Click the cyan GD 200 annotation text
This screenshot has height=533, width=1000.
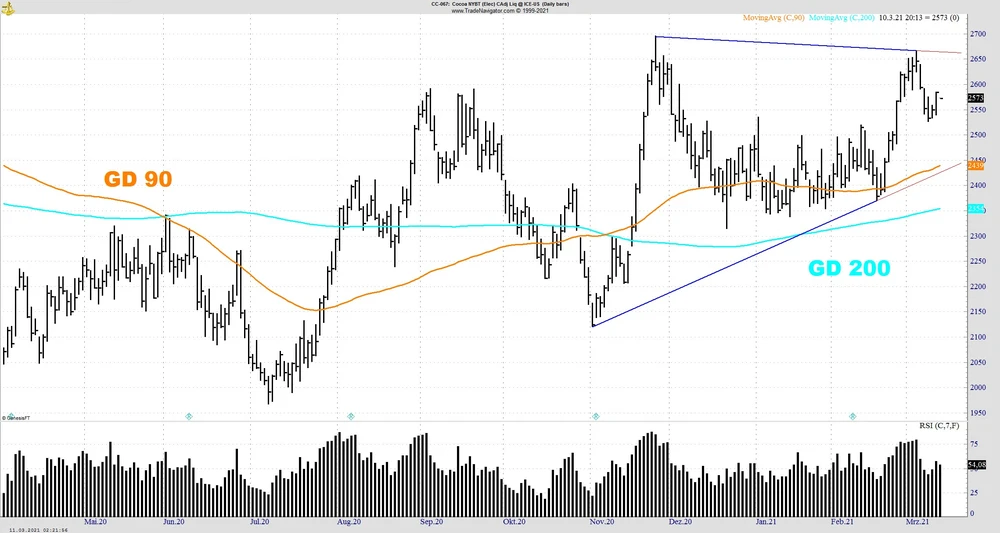click(x=849, y=268)
